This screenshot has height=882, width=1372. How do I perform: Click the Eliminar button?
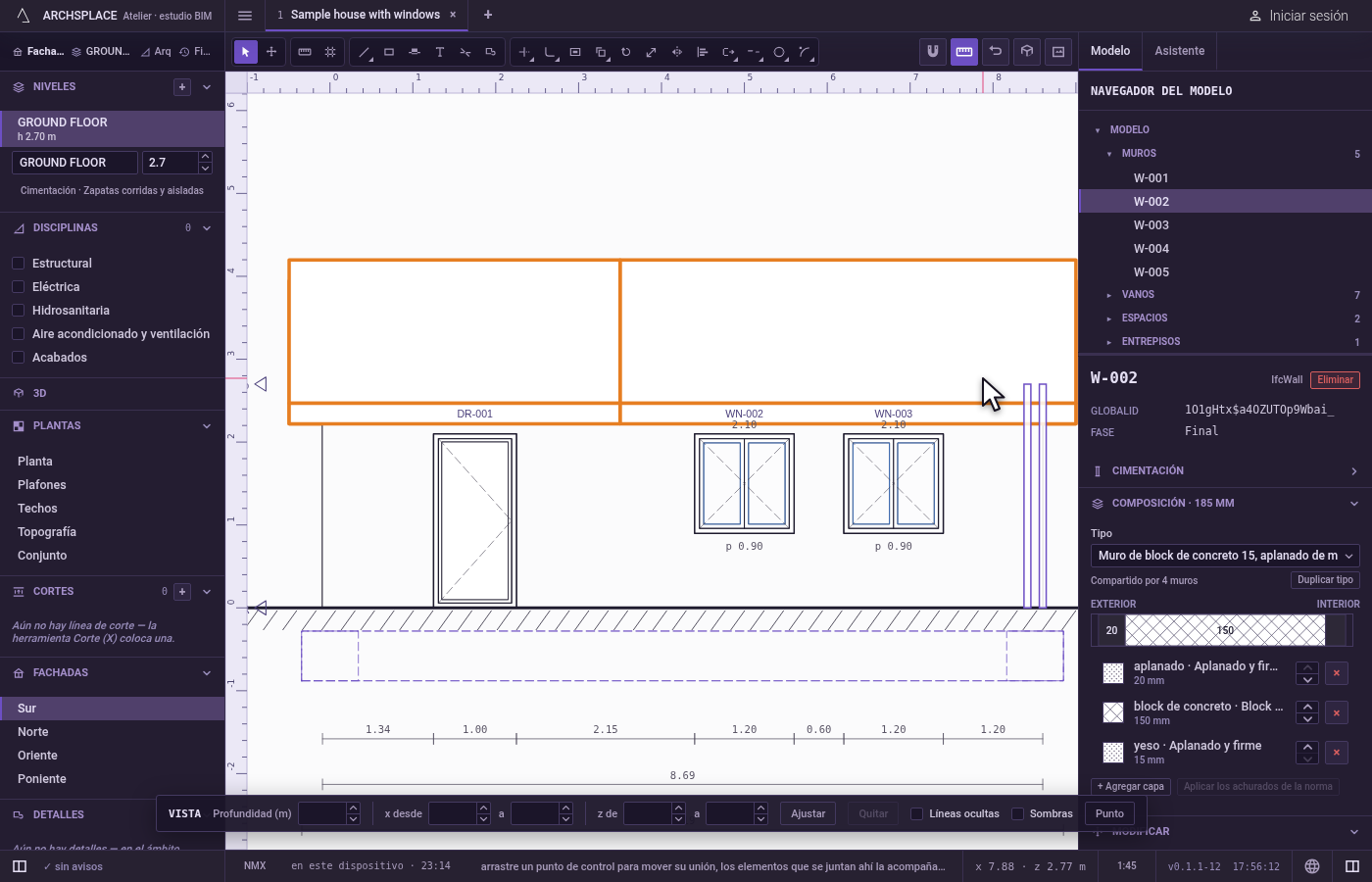tap(1335, 380)
